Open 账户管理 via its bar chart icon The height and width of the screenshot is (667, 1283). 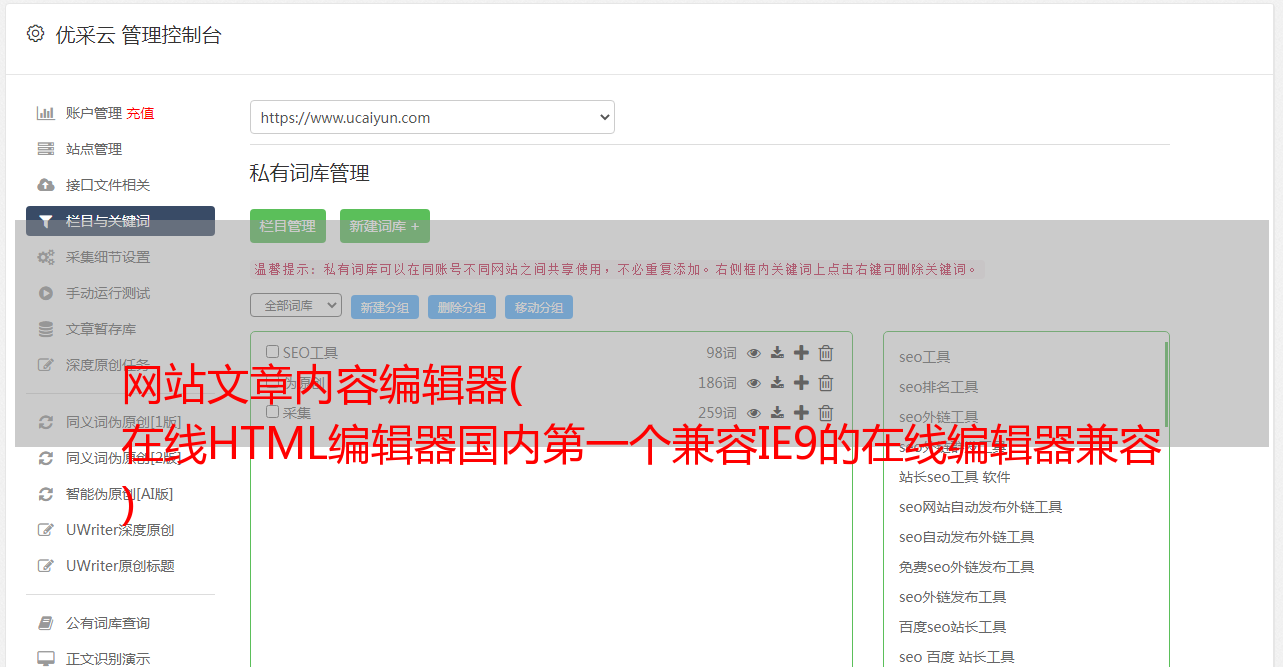tap(45, 113)
